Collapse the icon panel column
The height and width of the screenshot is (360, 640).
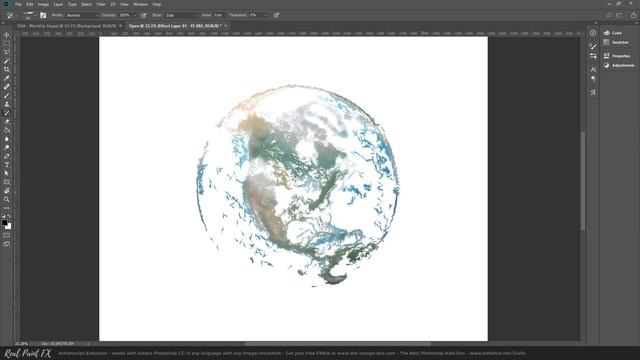click(596, 23)
